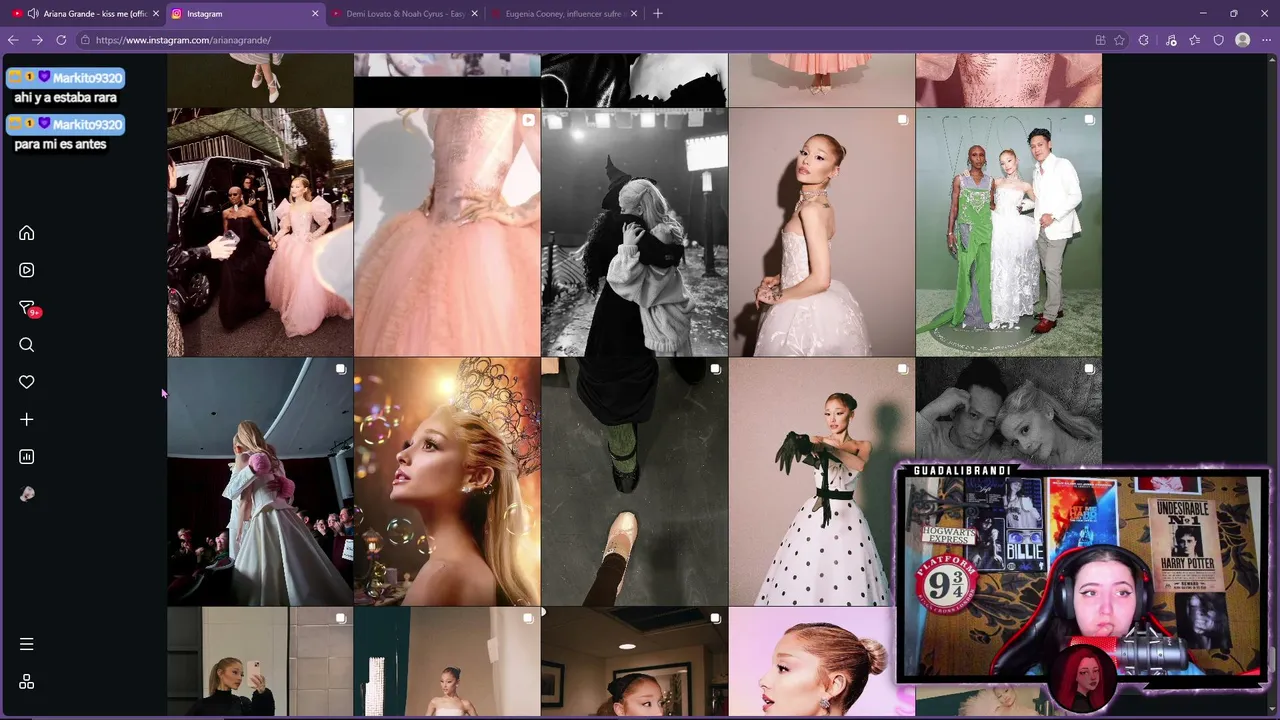
Task: Open black-and-white post of two people resting
Action: click(x=1008, y=411)
